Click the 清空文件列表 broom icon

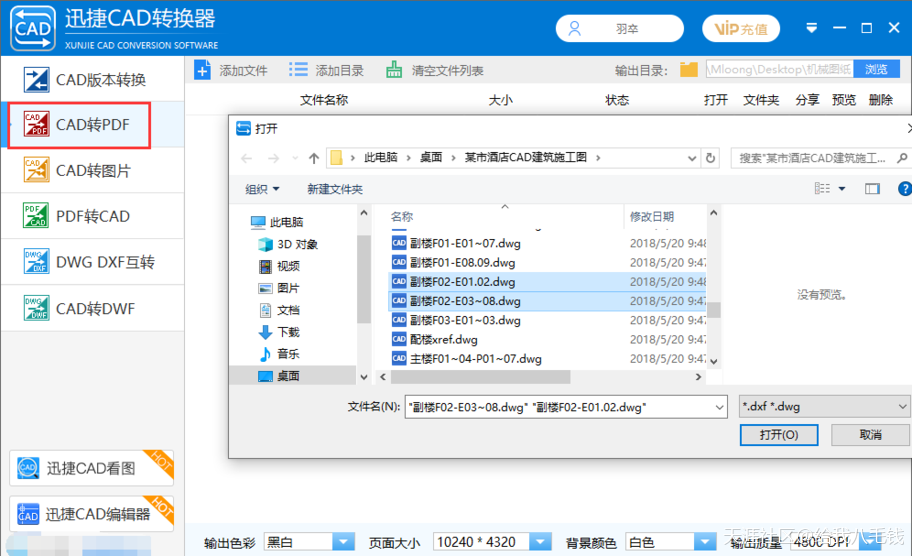[394, 70]
